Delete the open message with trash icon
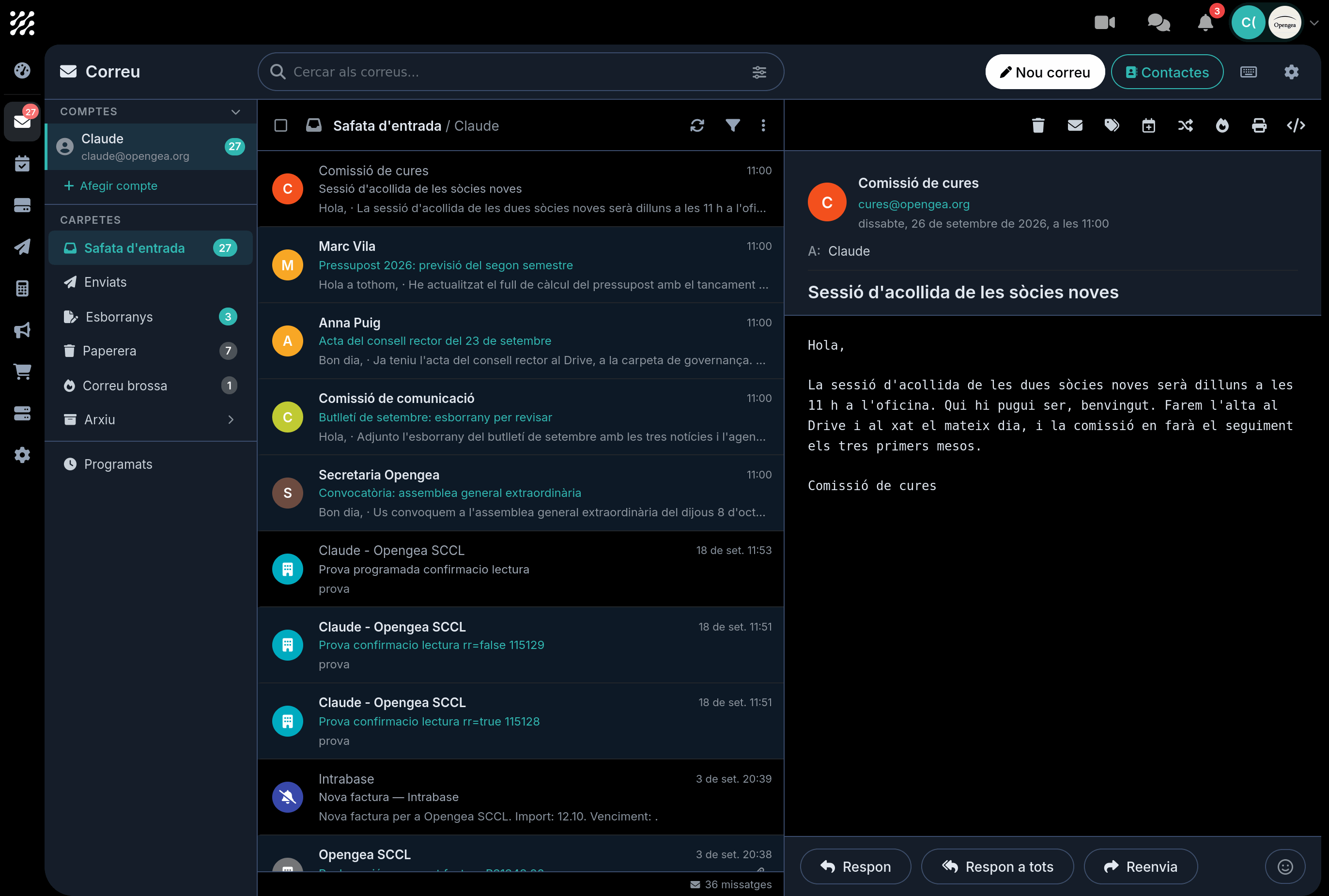This screenshot has width=1329, height=896. coord(1038,125)
